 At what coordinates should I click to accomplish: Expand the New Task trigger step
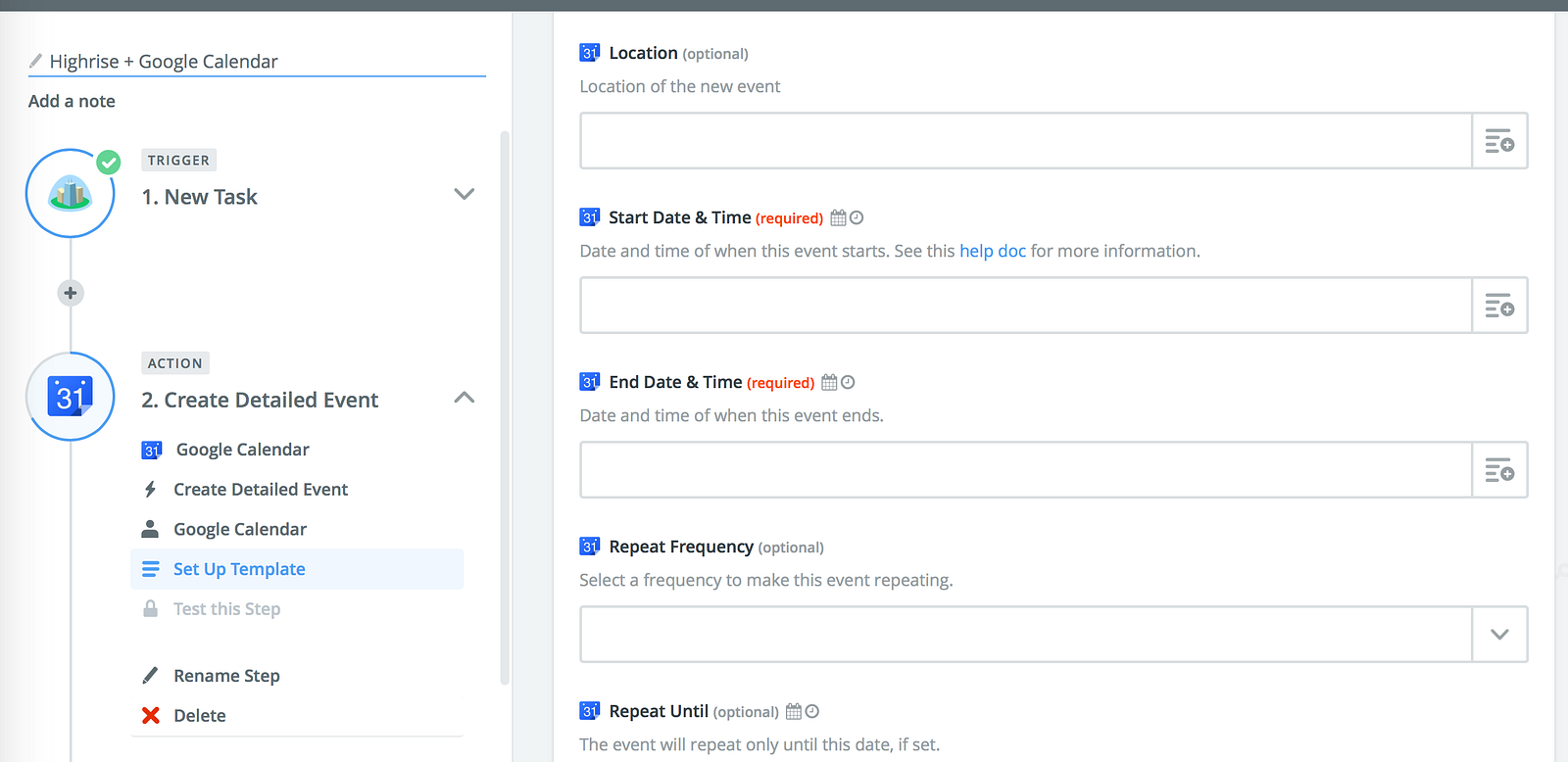465,194
